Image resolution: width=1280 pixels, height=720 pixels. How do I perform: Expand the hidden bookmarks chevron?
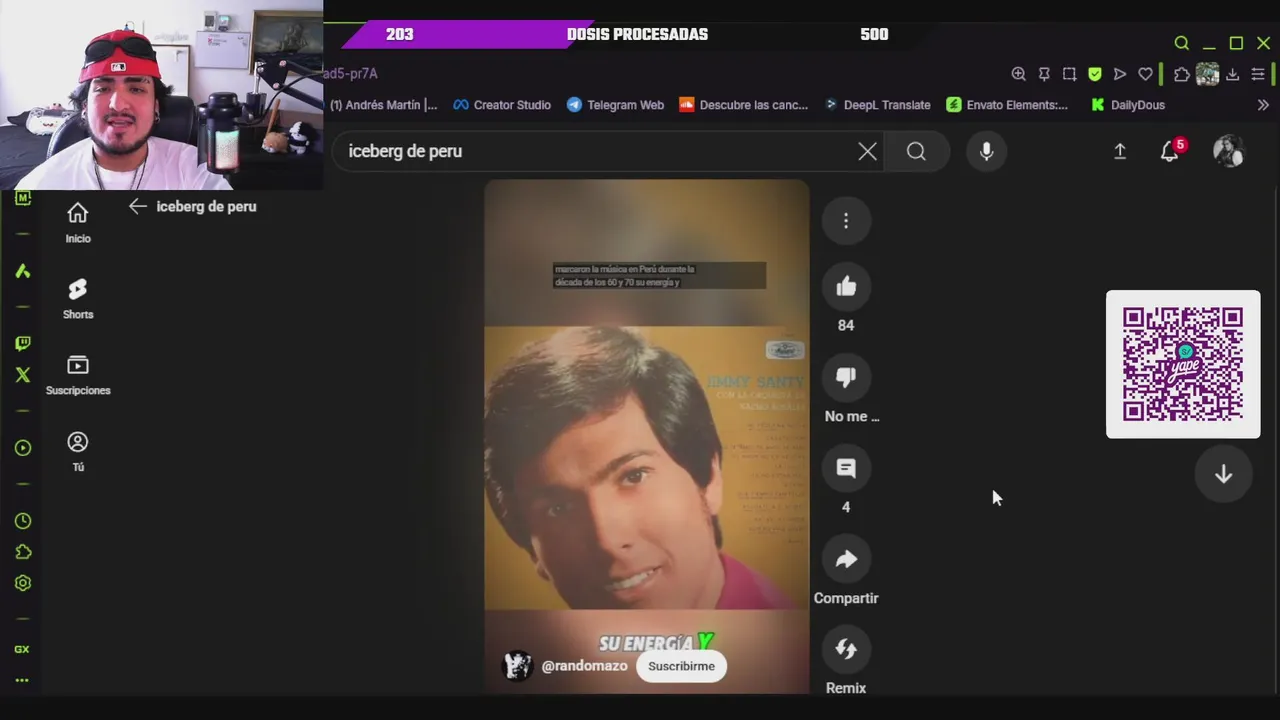[x=1263, y=105]
